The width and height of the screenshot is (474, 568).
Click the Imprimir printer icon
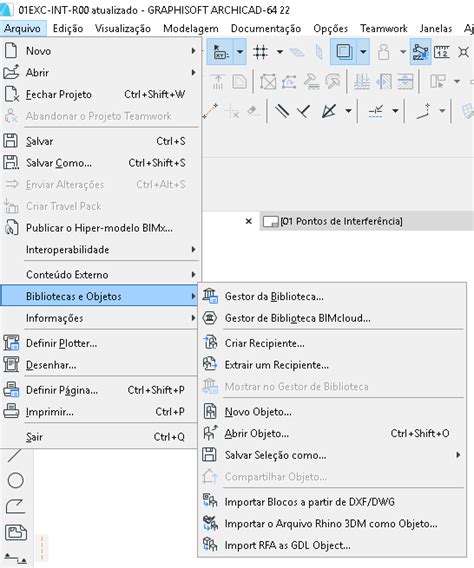[11, 412]
